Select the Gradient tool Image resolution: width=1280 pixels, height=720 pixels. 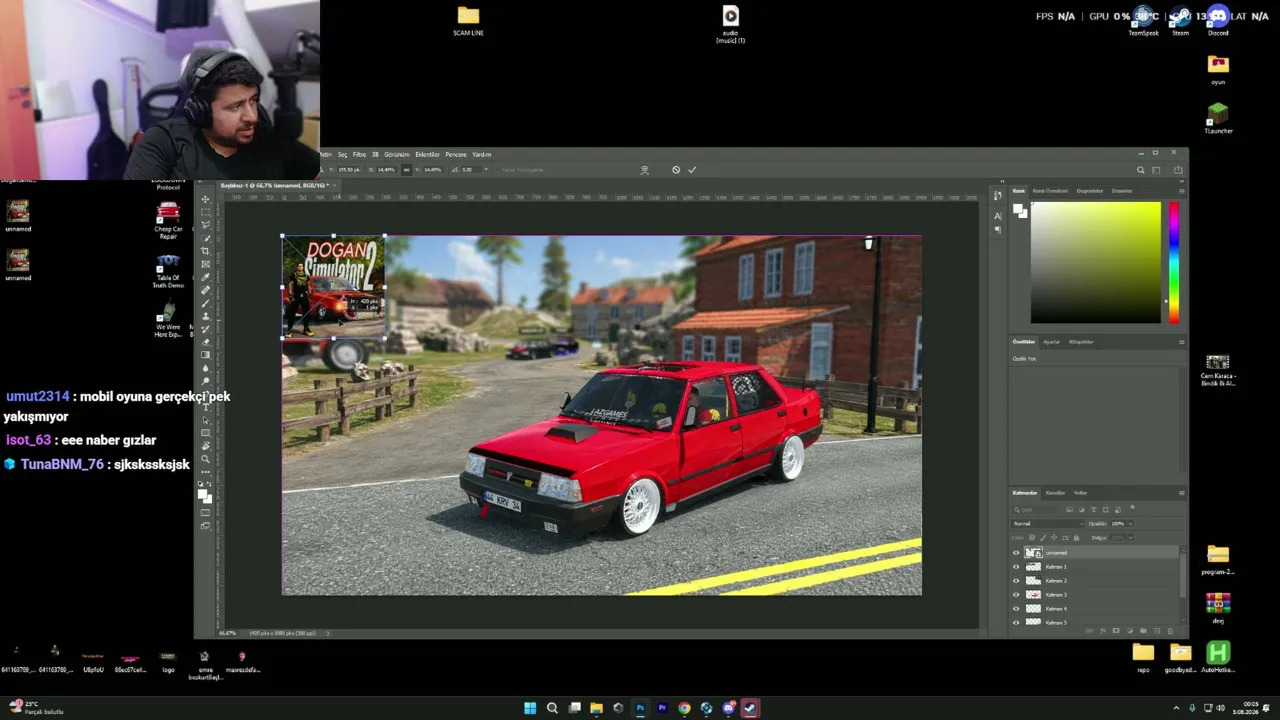point(205,355)
